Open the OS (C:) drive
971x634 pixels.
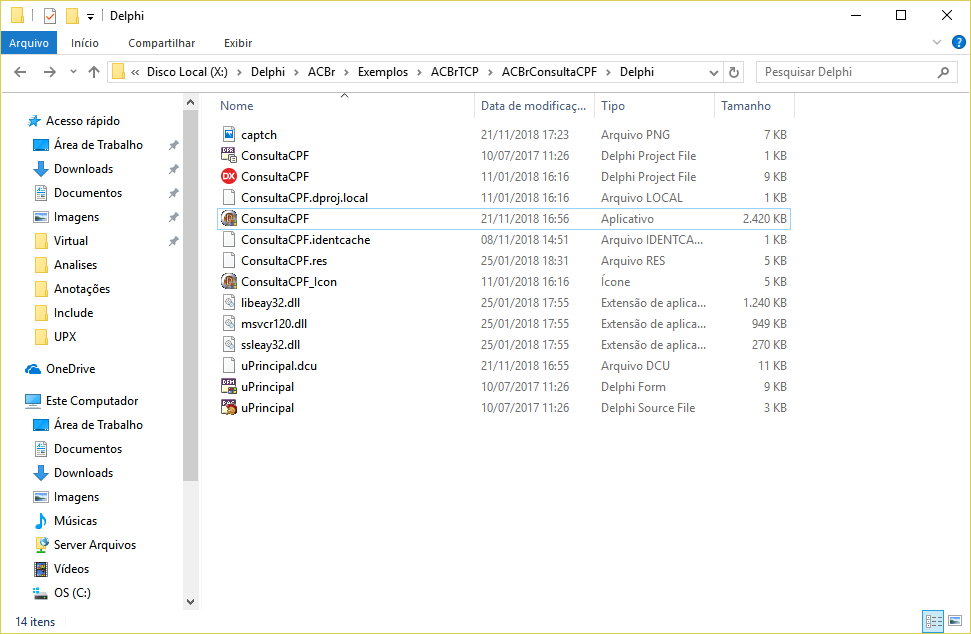click(72, 593)
